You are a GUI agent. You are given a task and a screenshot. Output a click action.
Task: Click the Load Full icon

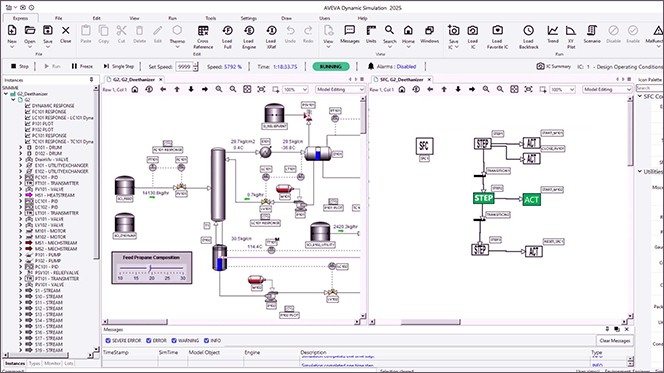227,30
